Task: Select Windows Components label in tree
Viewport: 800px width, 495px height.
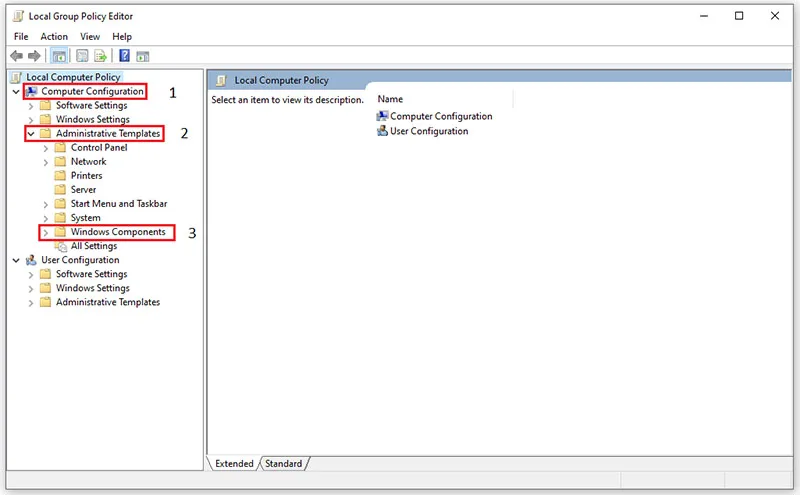Action: (118, 232)
